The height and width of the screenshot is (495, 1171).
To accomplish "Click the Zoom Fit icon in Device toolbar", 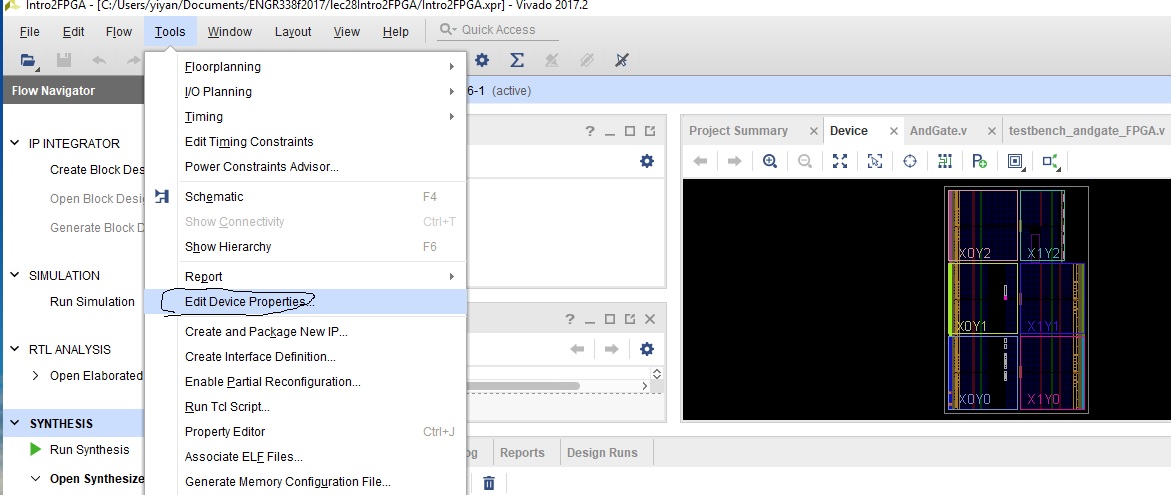I will coord(840,161).
